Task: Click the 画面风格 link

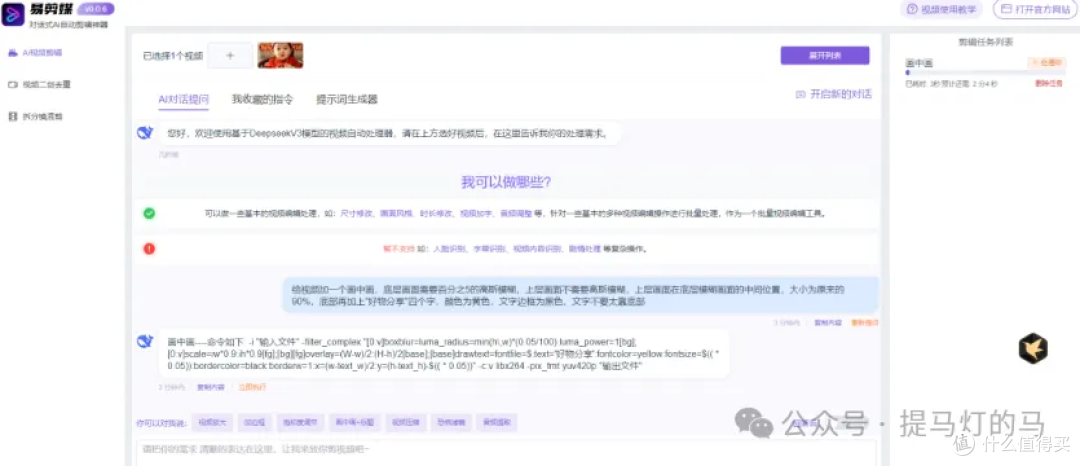Action: pos(395,214)
